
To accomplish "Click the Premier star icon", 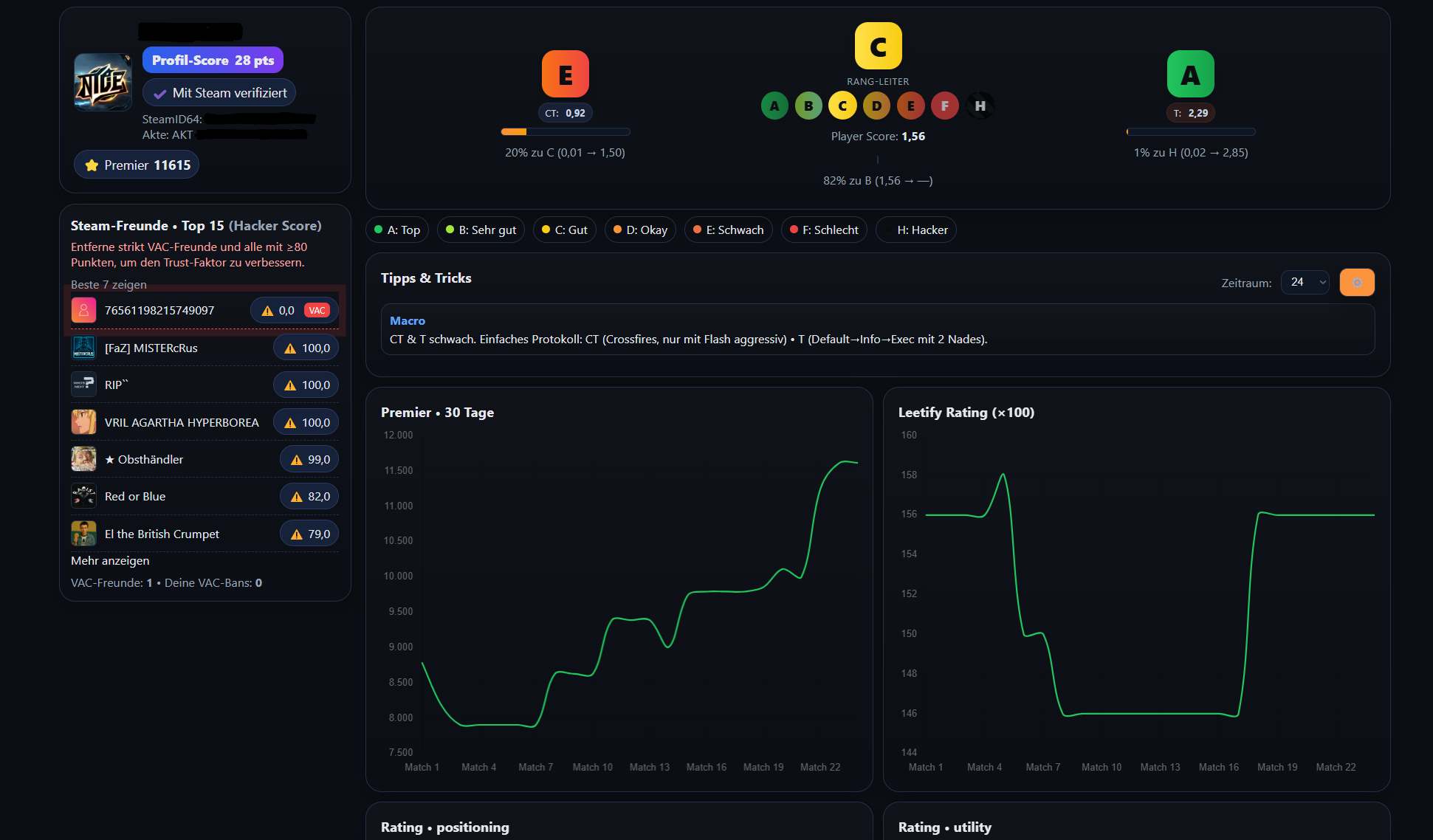I will pyautogui.click(x=92, y=165).
